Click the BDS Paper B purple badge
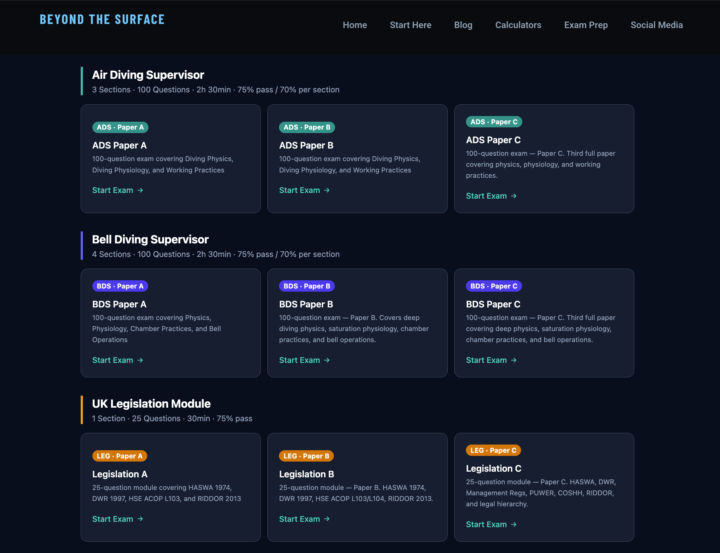This screenshot has height=553, width=720. 307,286
